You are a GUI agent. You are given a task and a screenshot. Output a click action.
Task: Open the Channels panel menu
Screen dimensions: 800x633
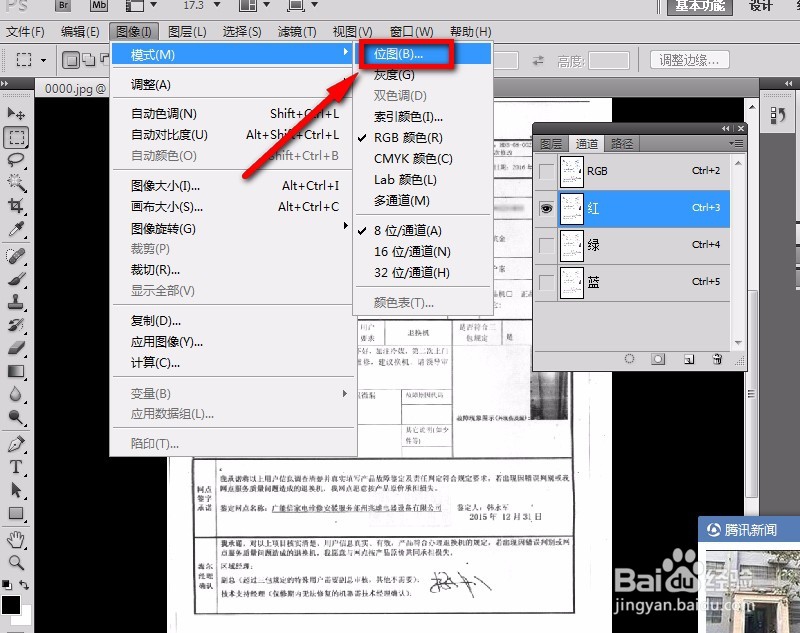pos(738,143)
